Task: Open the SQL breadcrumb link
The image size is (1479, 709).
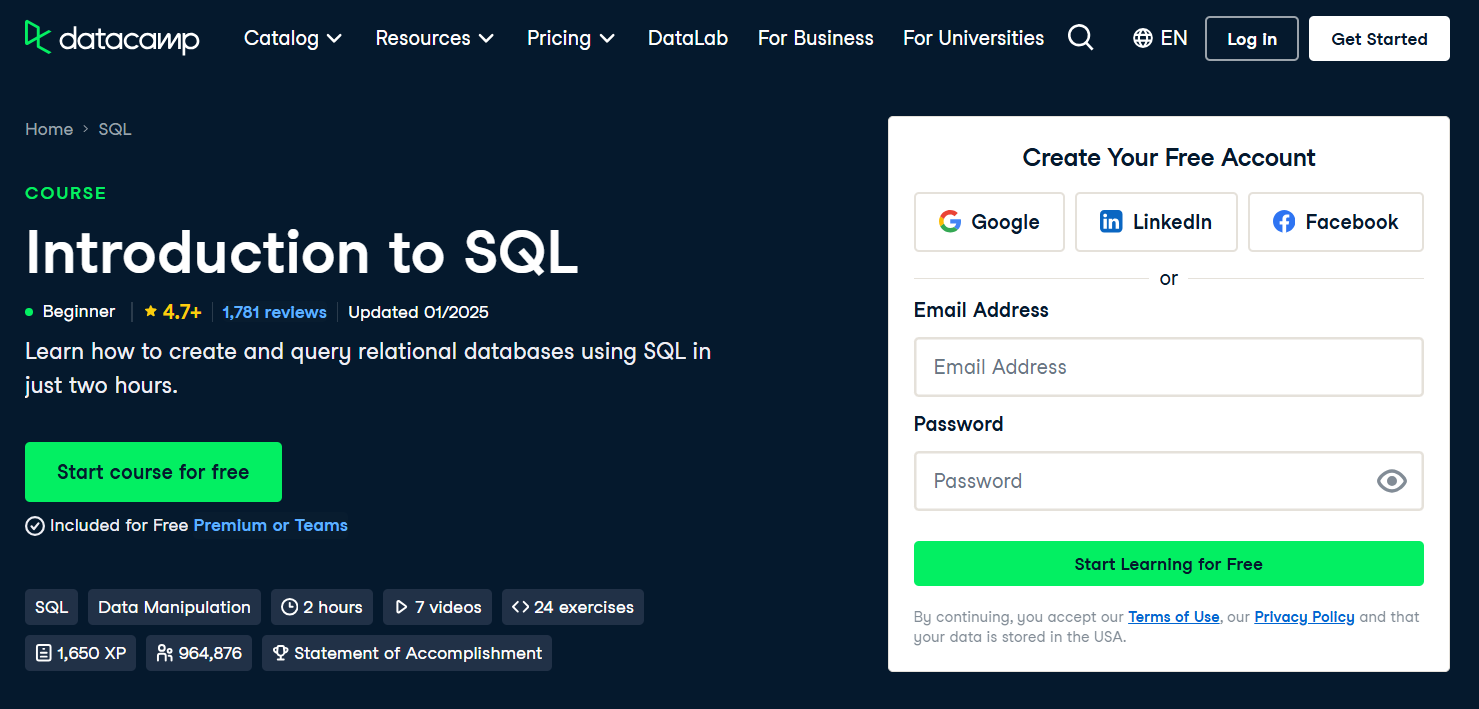Action: [115, 129]
